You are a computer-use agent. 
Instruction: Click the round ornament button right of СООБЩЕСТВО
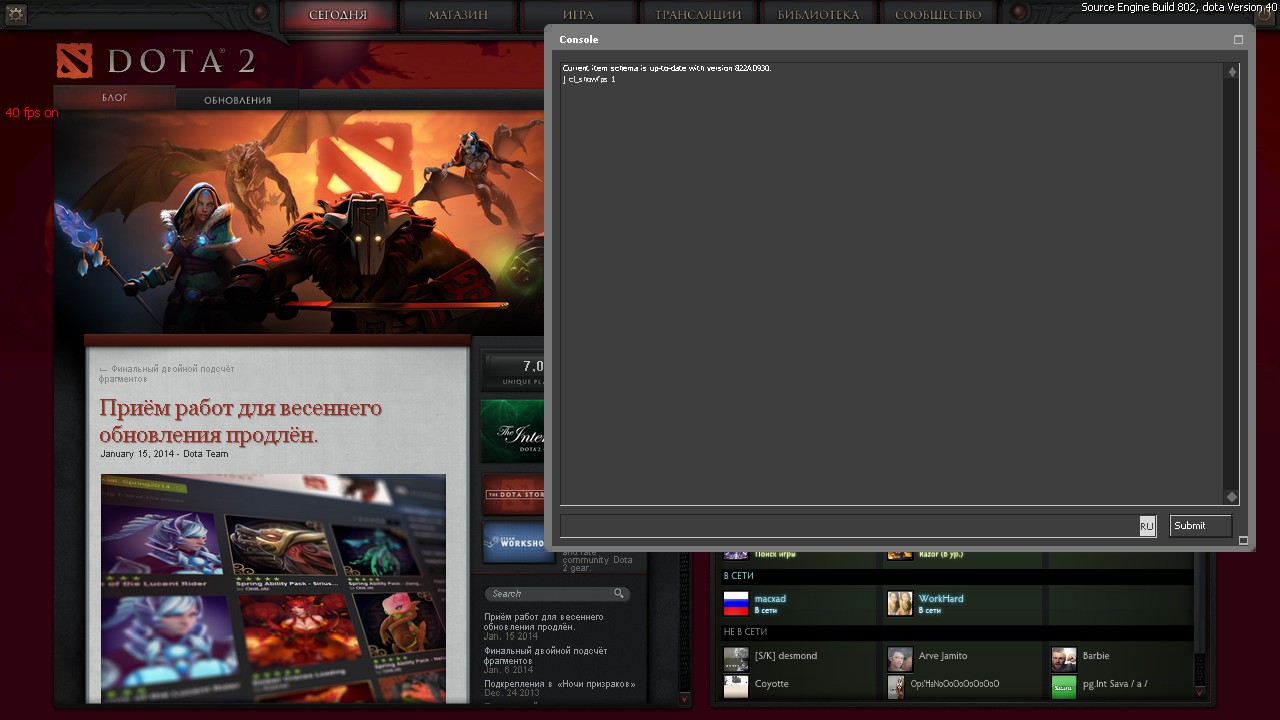[x=1019, y=12]
